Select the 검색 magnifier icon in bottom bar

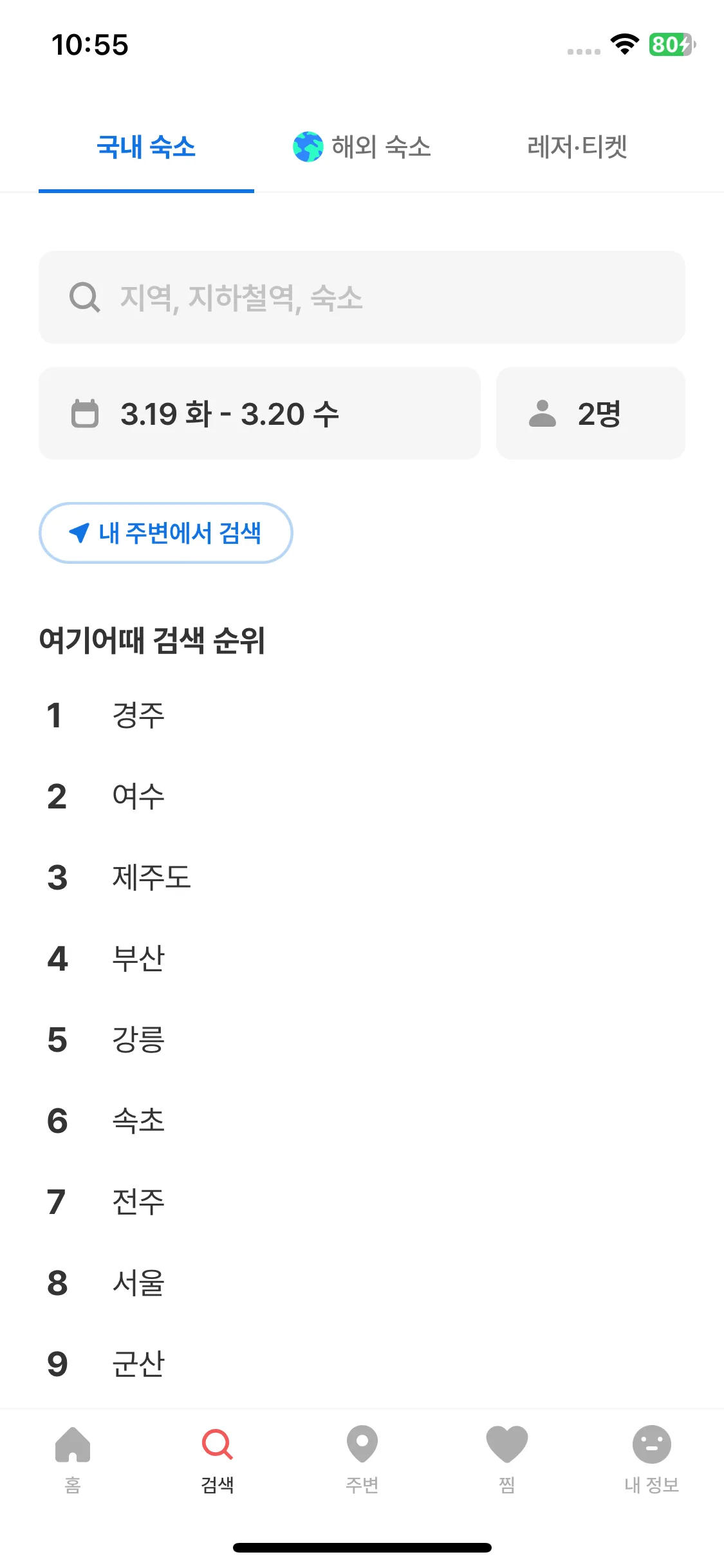pyautogui.click(x=218, y=1444)
